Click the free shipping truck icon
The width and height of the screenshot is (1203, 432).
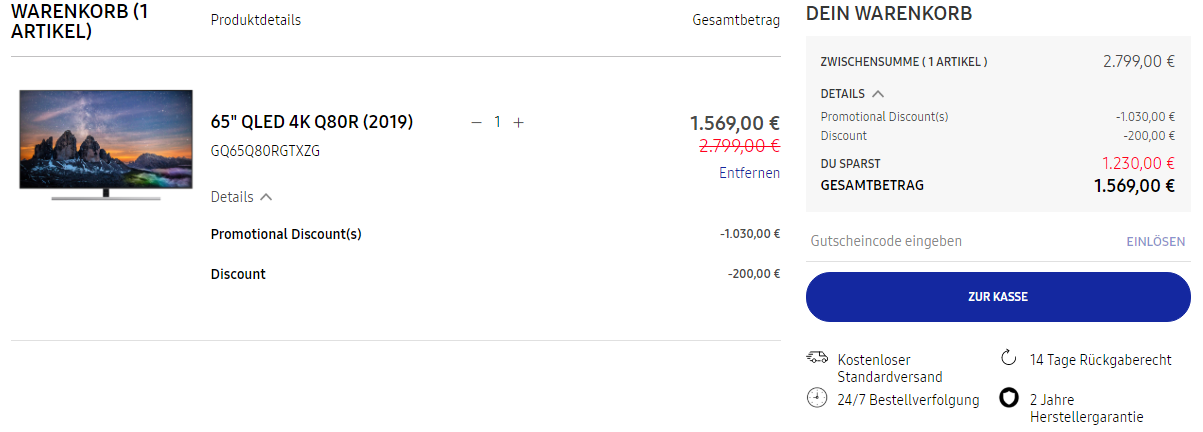point(817,358)
